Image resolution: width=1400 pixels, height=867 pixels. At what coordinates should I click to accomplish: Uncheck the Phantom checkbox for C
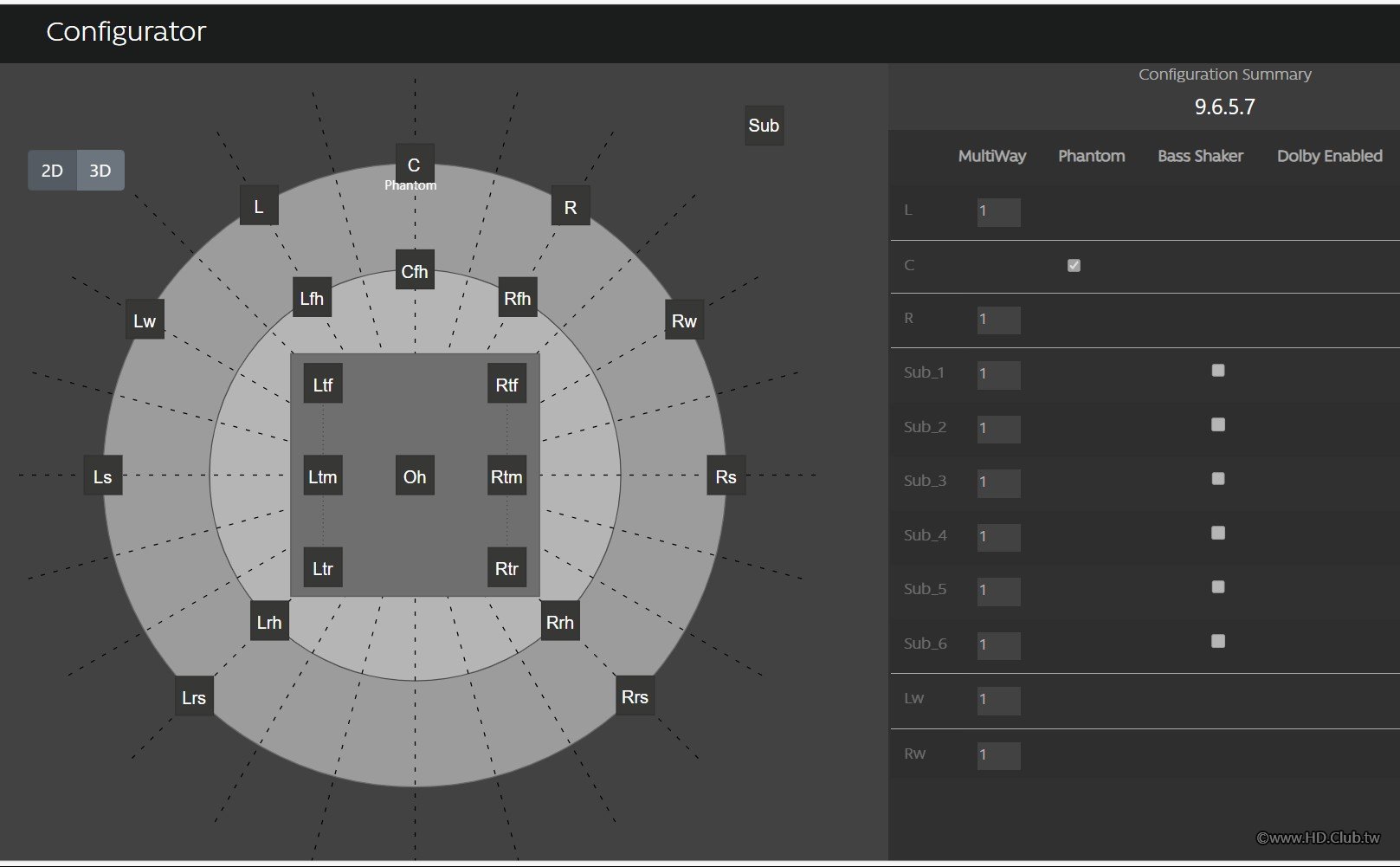point(1074,266)
